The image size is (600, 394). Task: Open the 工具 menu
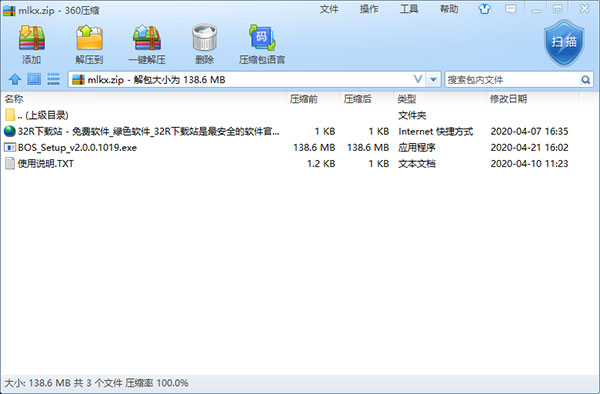(x=409, y=9)
